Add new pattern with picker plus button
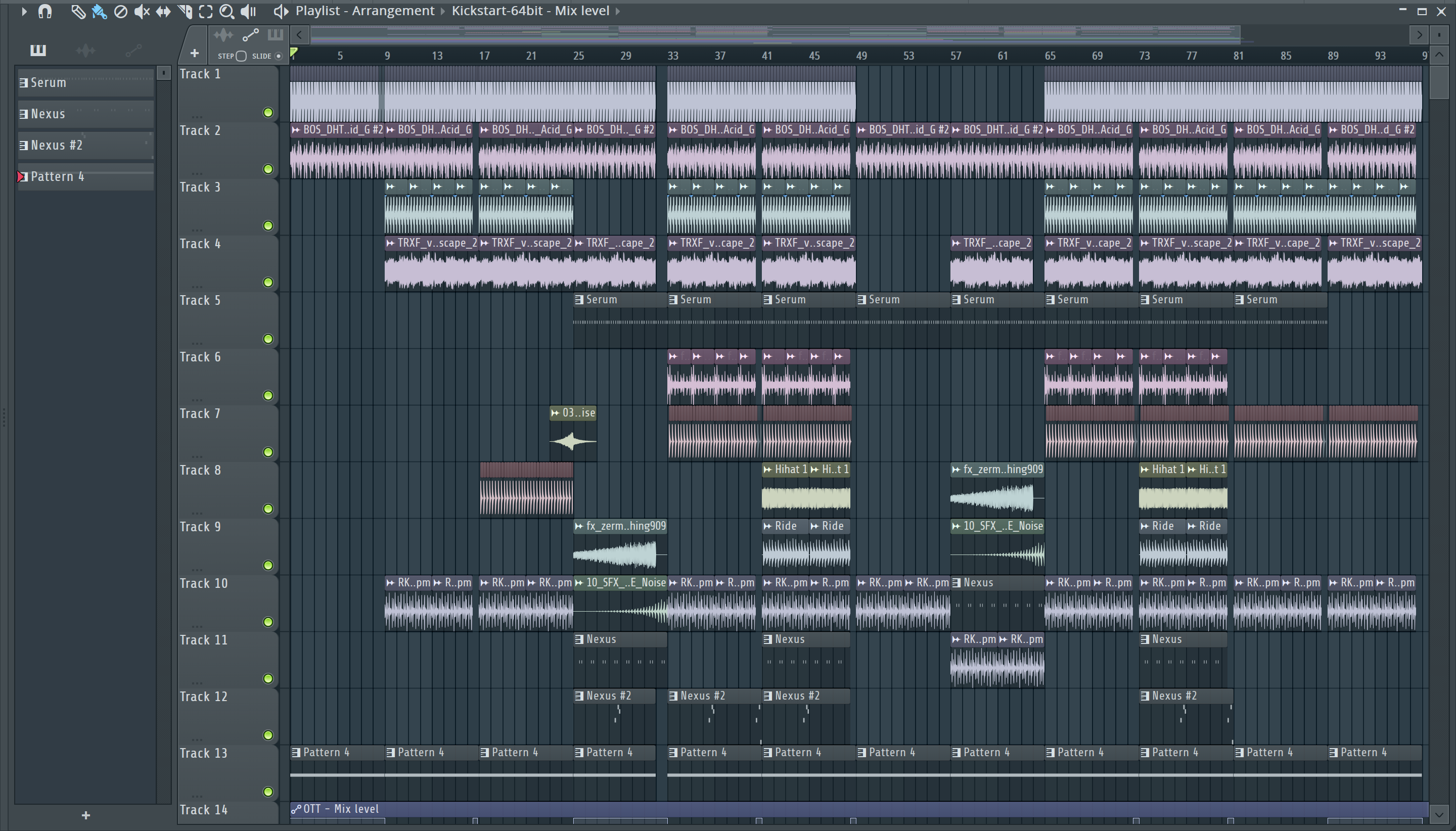This screenshot has width=1456, height=831. (x=85, y=816)
